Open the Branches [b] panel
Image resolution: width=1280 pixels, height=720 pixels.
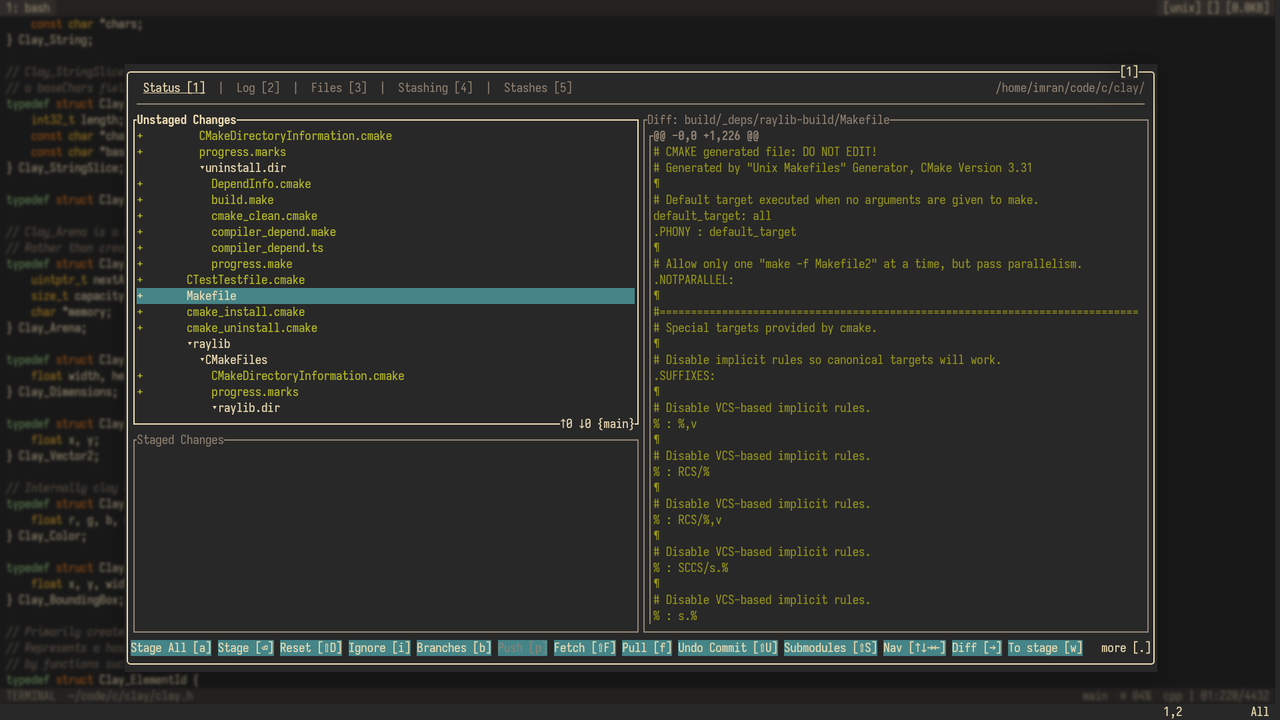point(453,647)
